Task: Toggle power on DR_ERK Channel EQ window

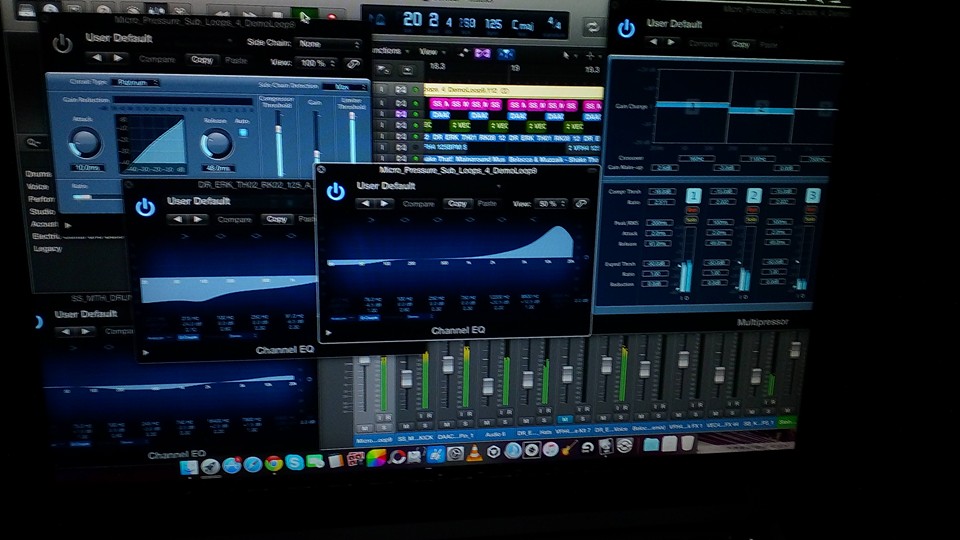Action: coord(145,207)
